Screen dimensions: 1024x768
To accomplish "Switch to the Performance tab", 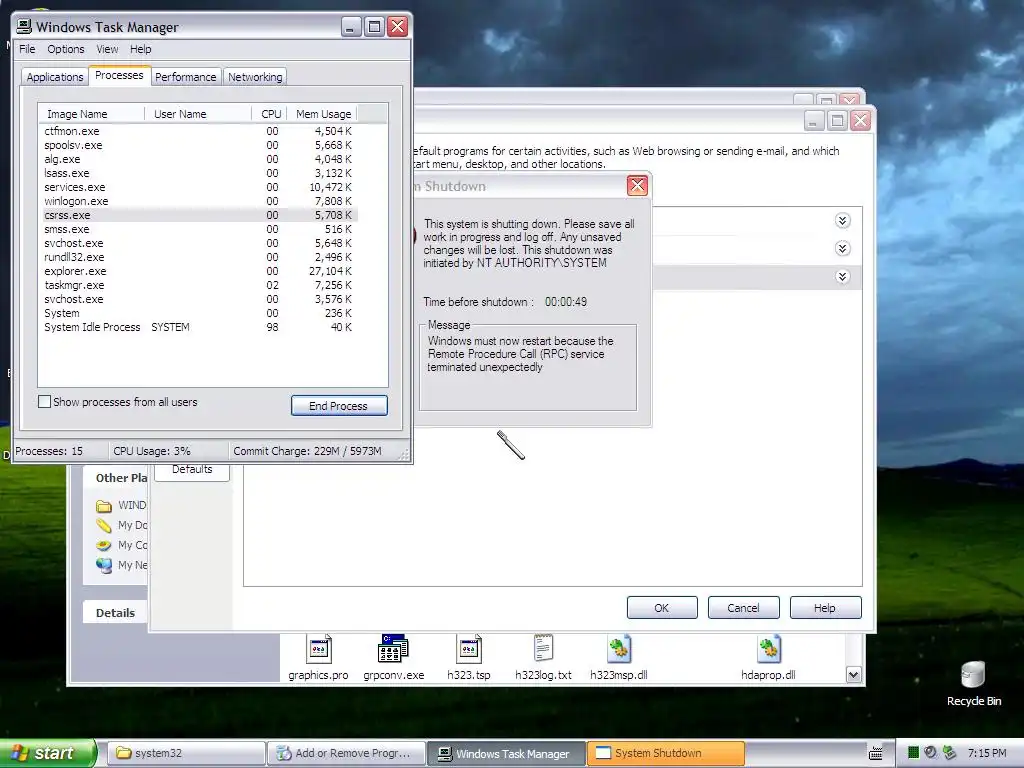I will [x=186, y=77].
